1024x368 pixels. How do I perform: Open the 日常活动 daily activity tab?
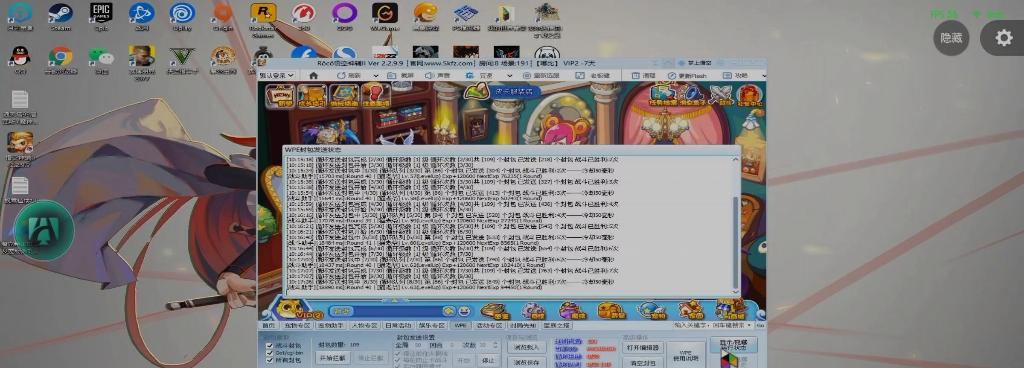[x=398, y=325]
